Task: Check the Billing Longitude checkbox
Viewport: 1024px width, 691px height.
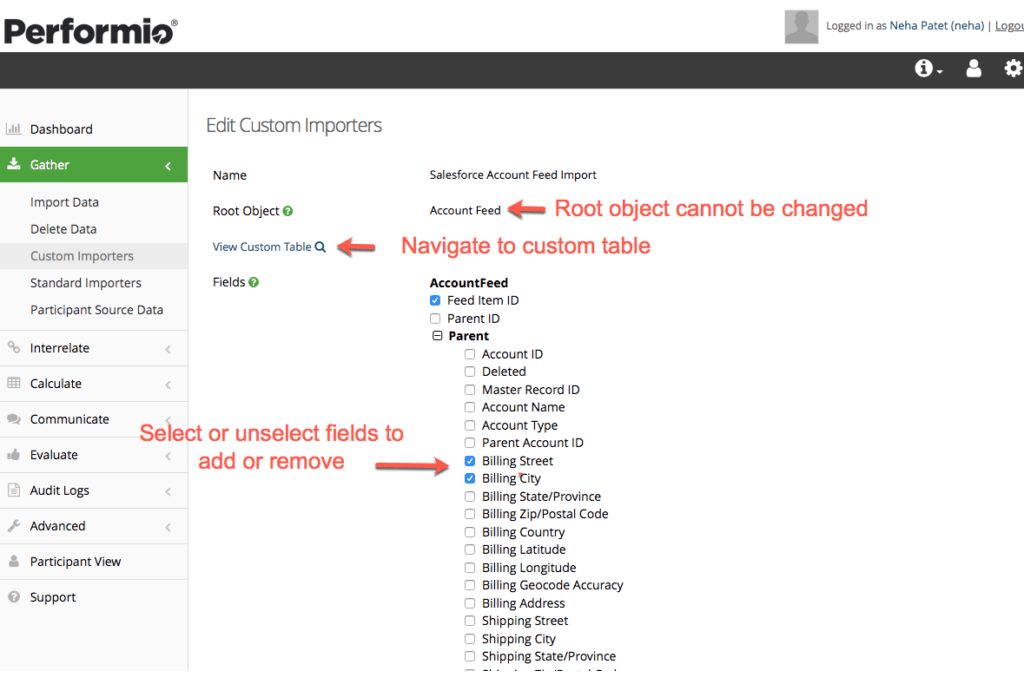Action: click(x=470, y=568)
